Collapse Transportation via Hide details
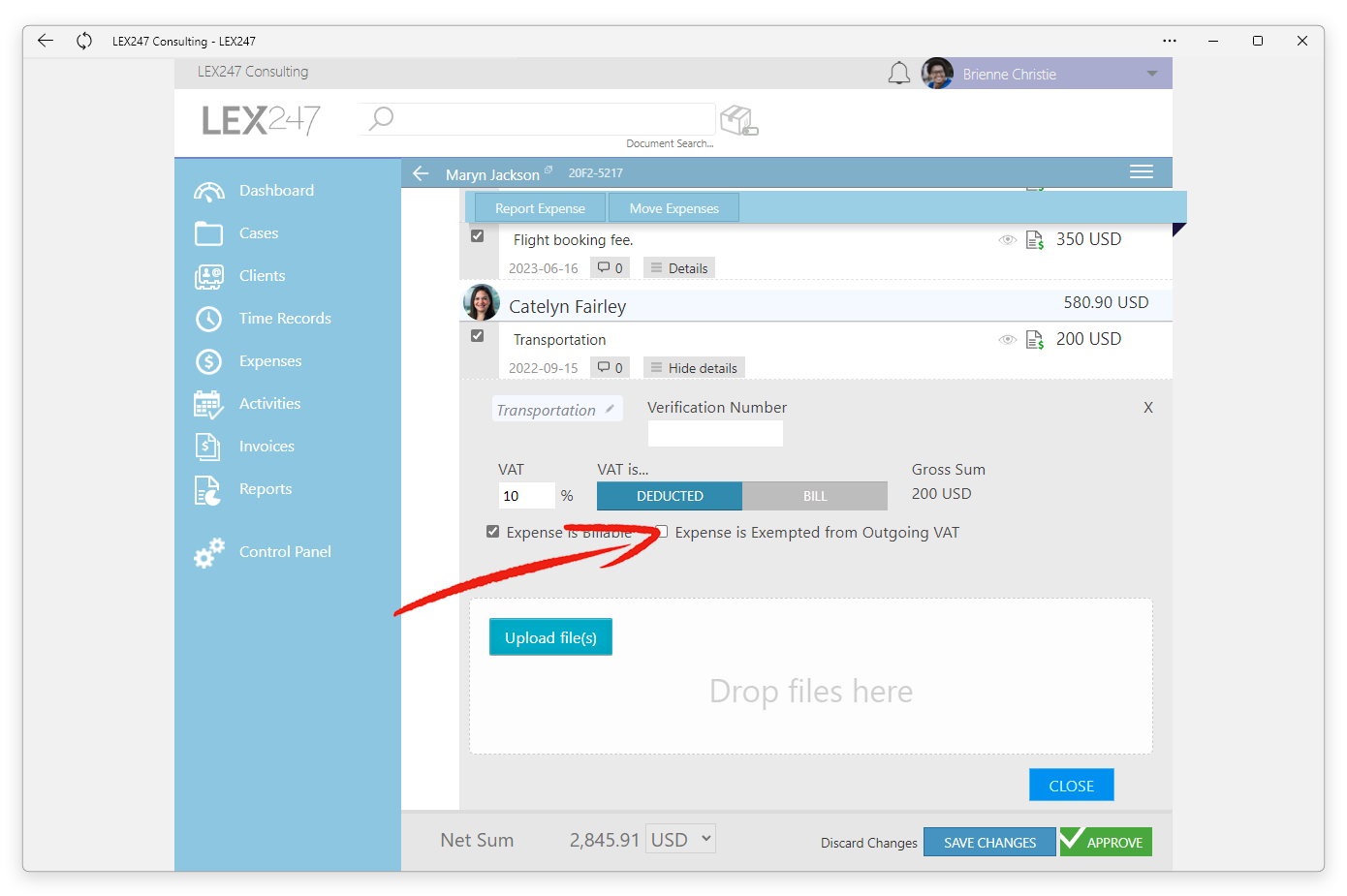This screenshot has height=896, width=1347. point(694,368)
